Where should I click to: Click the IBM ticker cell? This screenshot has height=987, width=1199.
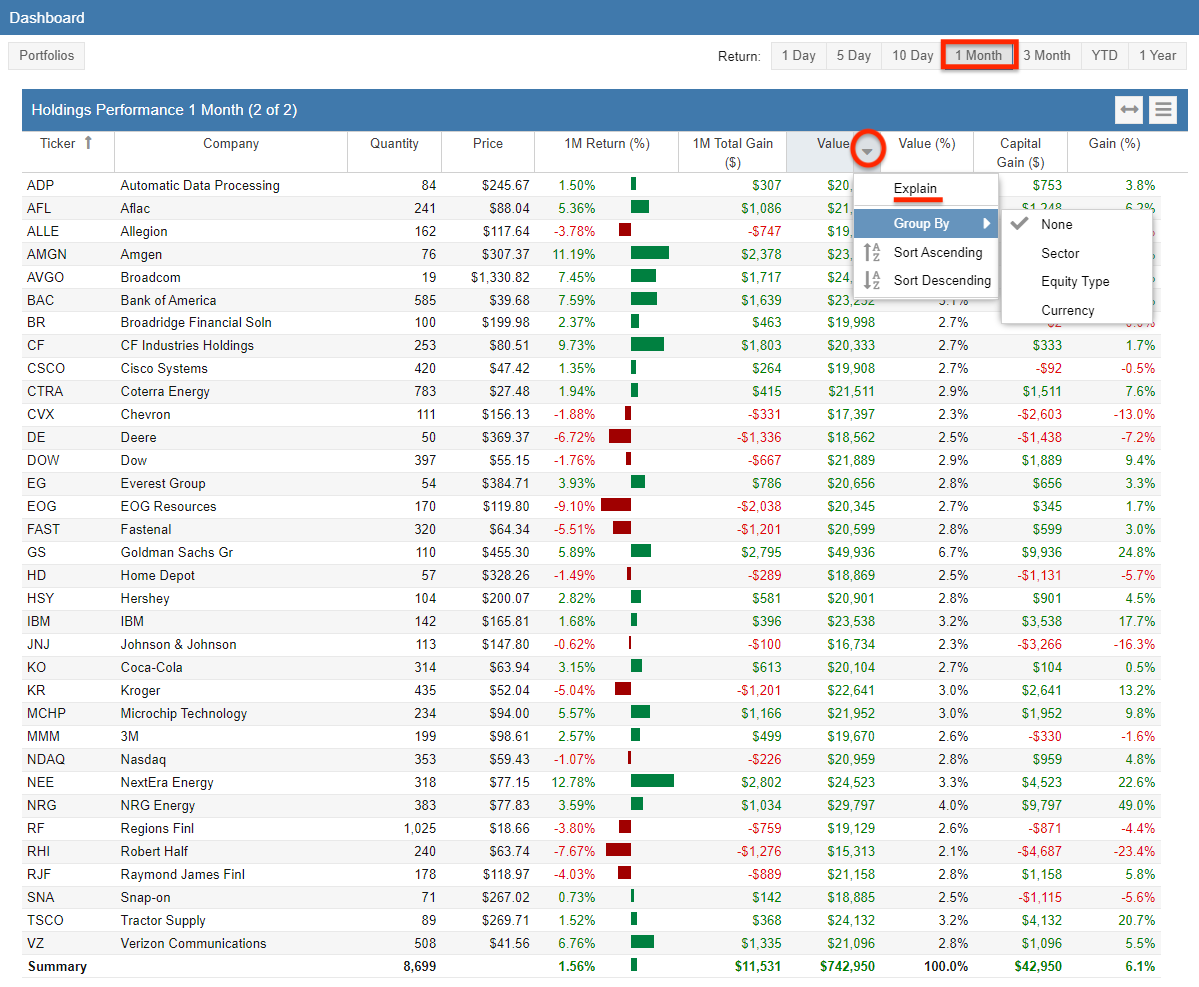[x=38, y=621]
